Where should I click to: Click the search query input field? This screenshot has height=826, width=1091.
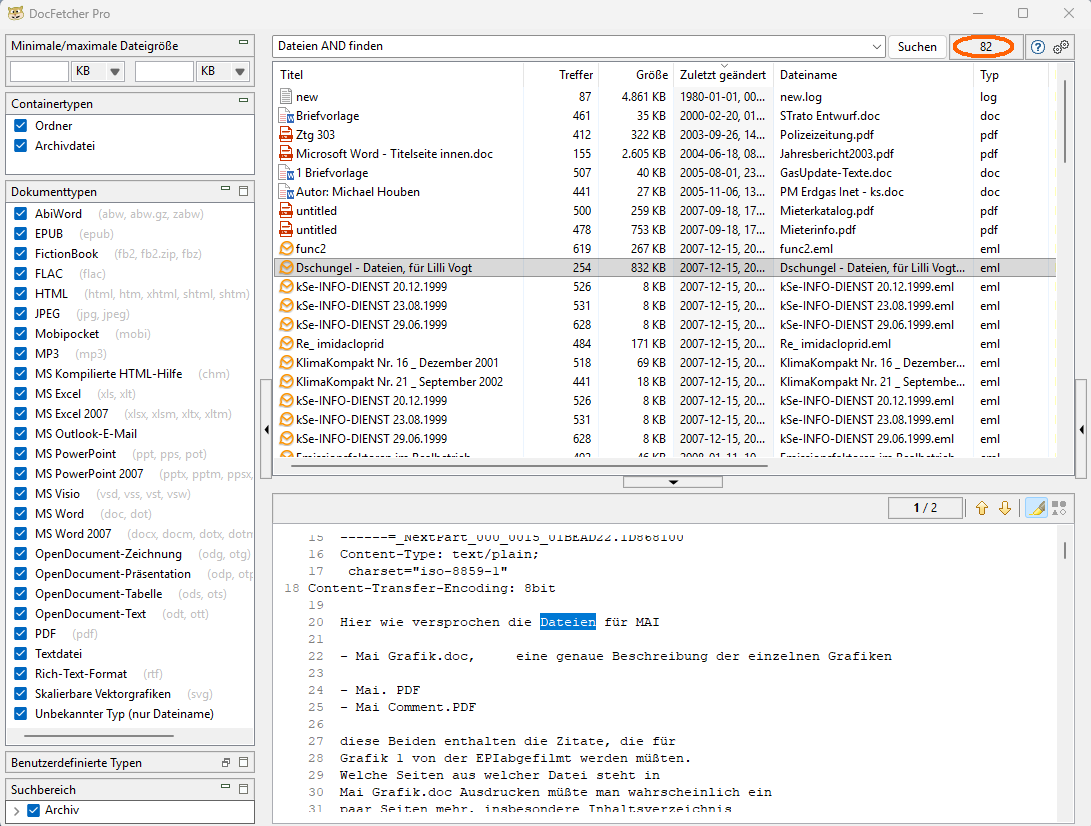[x=560, y=47]
